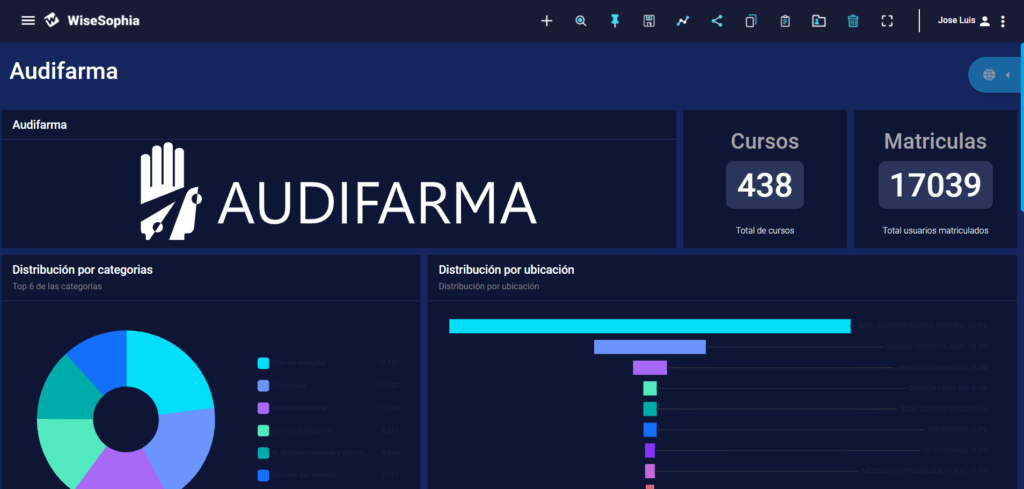Click the Matriculas value 17039
The height and width of the screenshot is (489, 1024).
(x=935, y=185)
